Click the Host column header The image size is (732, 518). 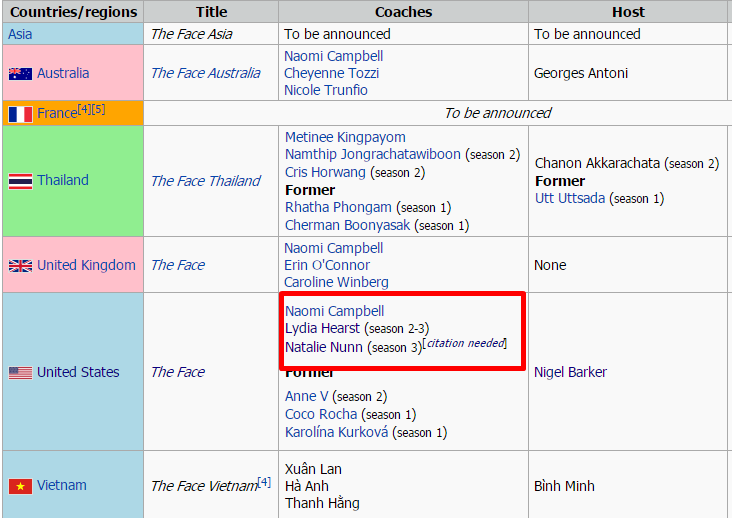click(628, 12)
